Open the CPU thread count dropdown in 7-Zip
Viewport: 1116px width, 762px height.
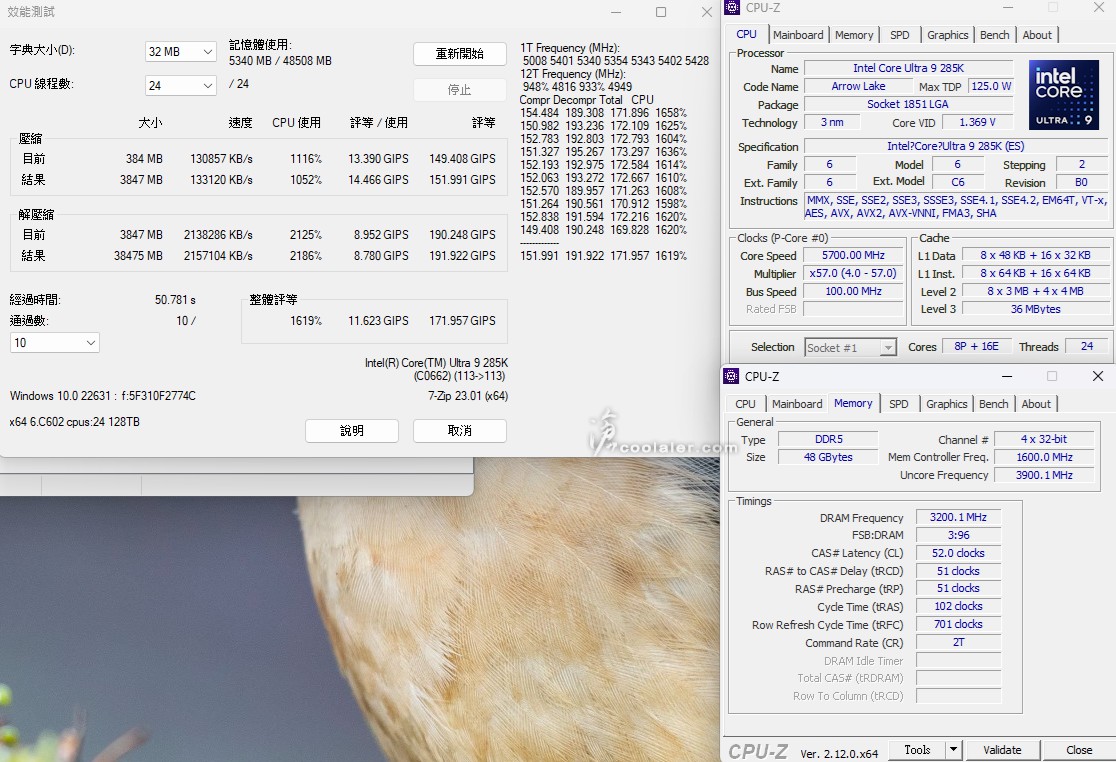(x=180, y=85)
